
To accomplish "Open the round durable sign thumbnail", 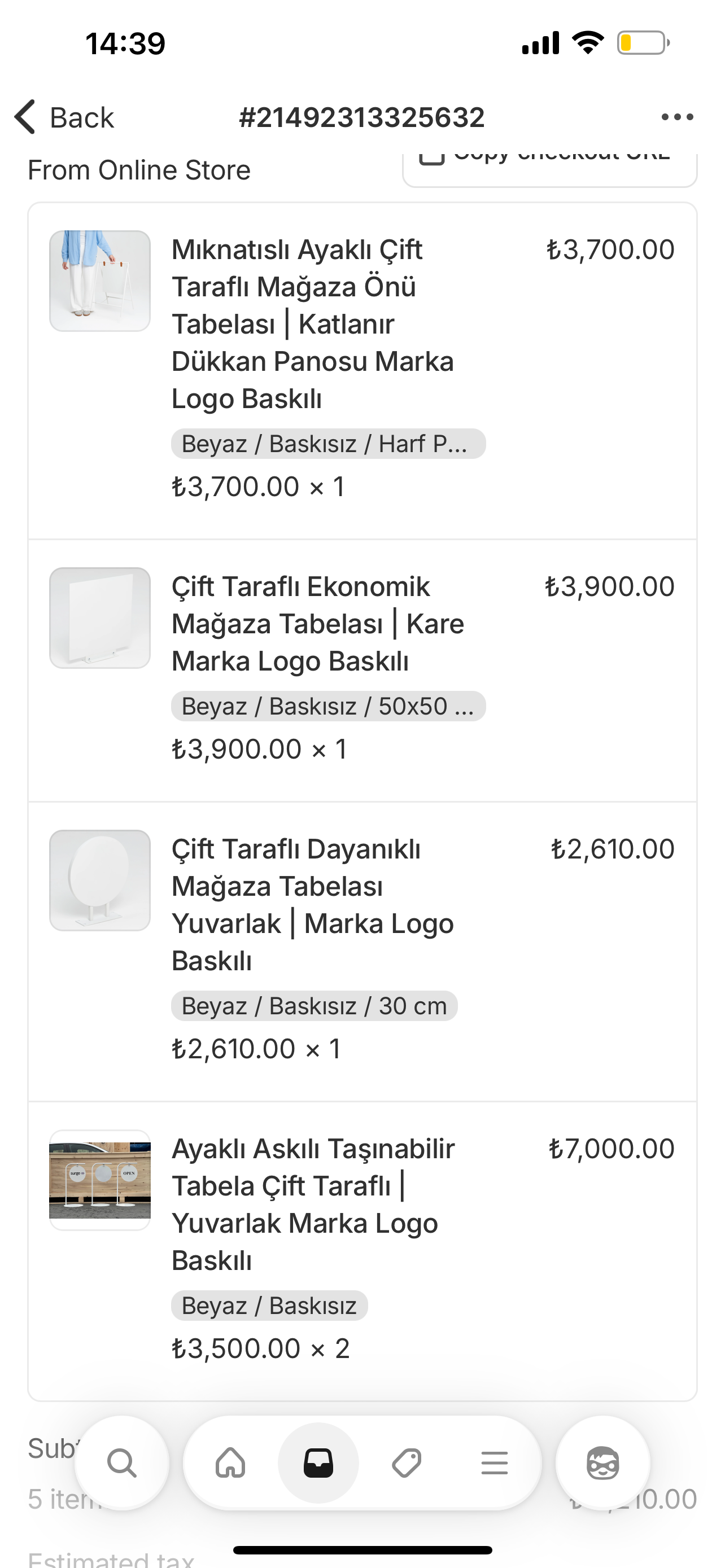I will tap(100, 880).
